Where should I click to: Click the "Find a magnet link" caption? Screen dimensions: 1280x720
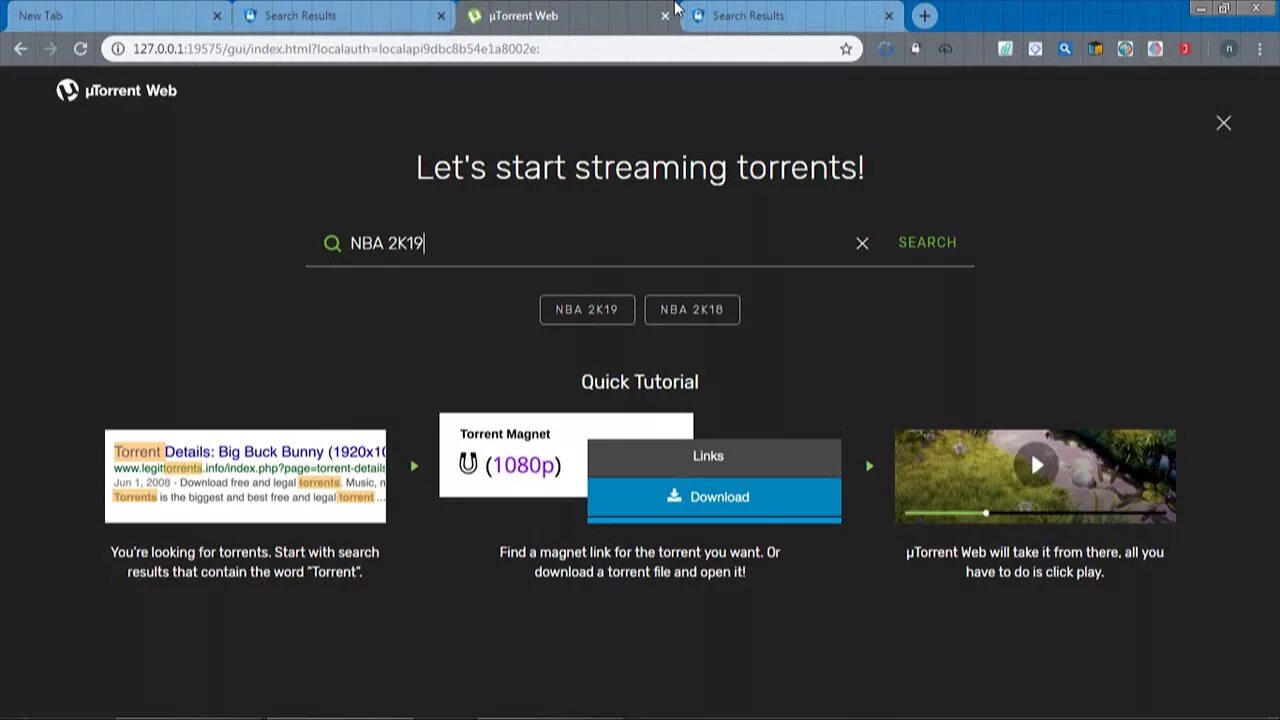point(640,562)
